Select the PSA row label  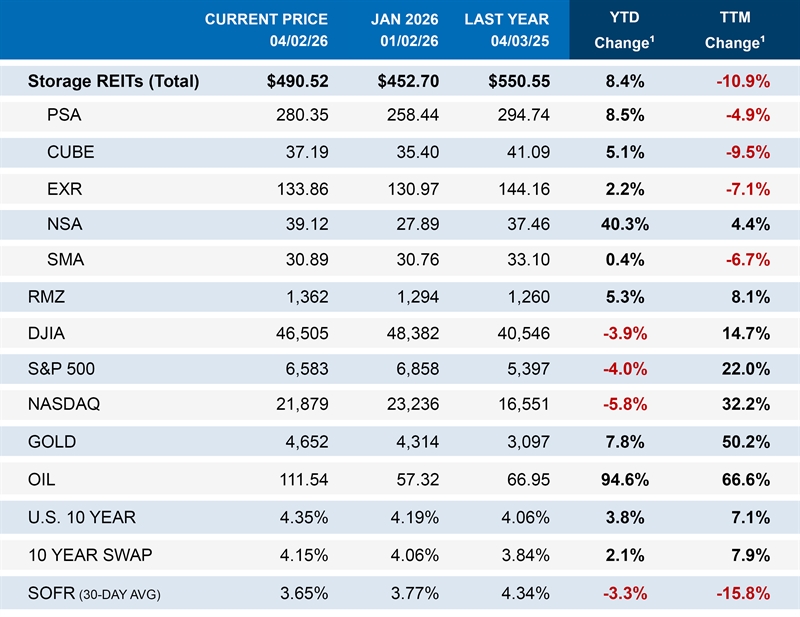pyautogui.click(x=64, y=115)
